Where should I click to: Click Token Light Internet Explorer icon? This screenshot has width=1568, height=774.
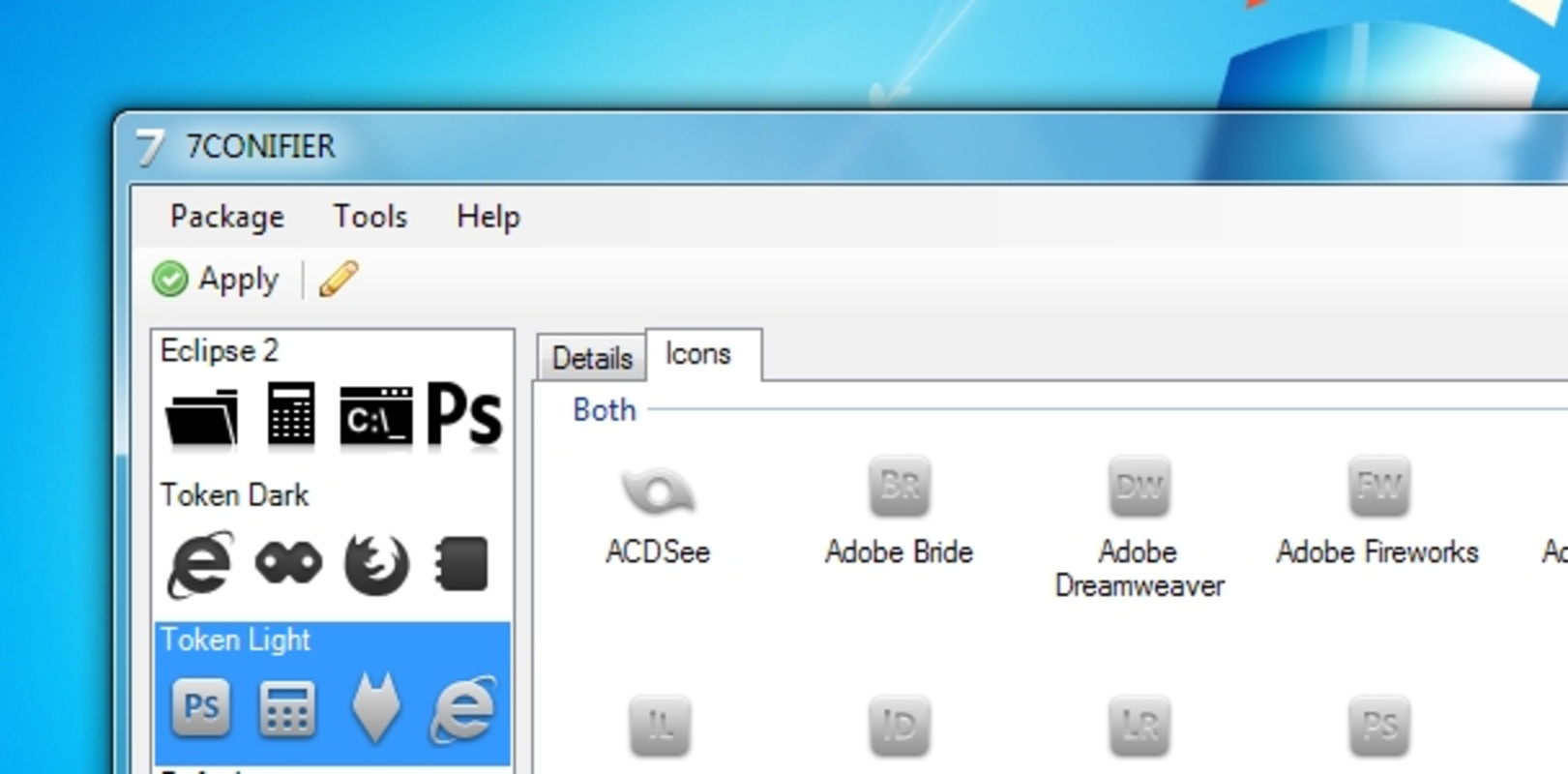[462, 709]
